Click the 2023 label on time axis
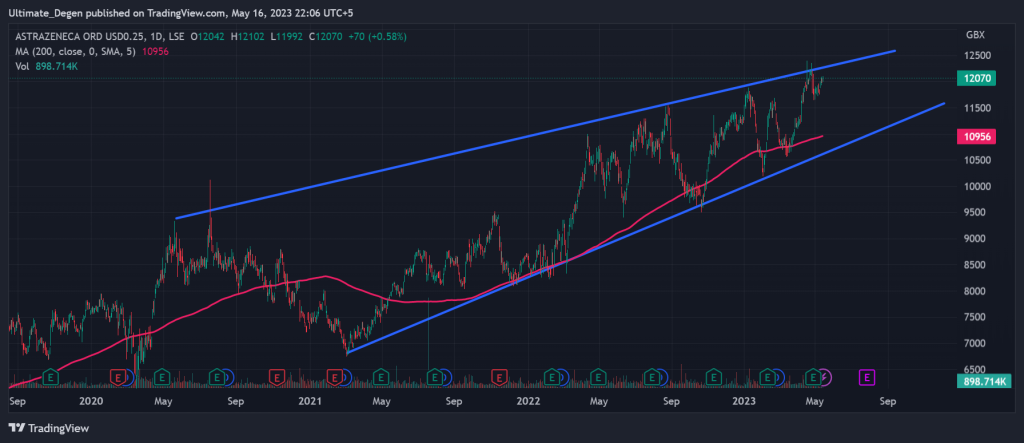Screen dimensions: 1024x443 744,401
